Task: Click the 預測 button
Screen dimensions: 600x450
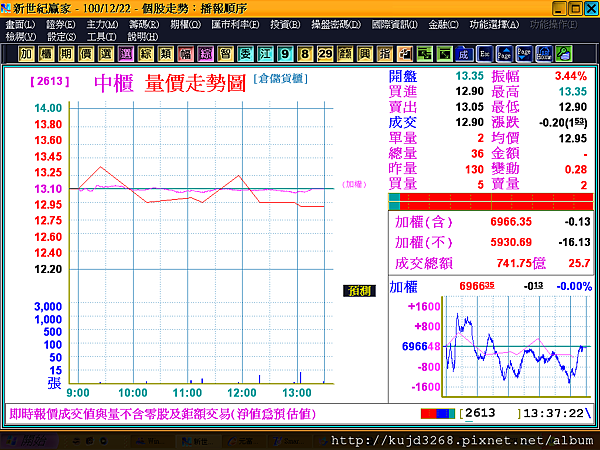Action: click(359, 291)
